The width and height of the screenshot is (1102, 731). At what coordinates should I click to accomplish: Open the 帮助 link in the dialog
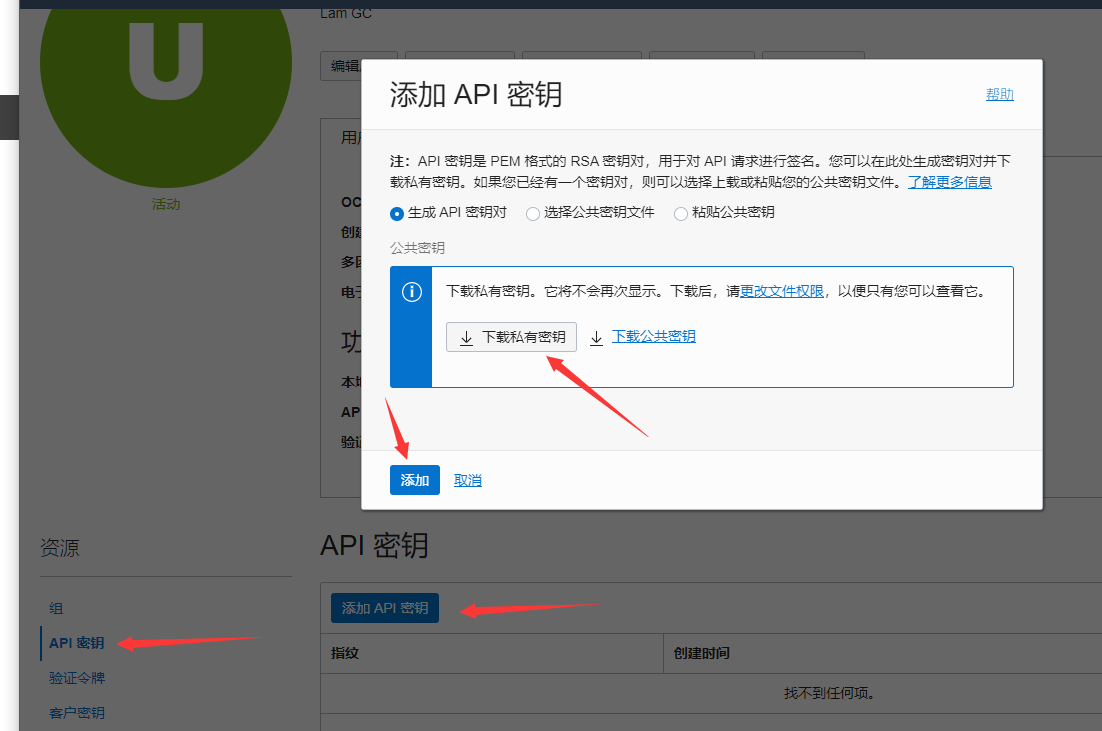click(999, 94)
